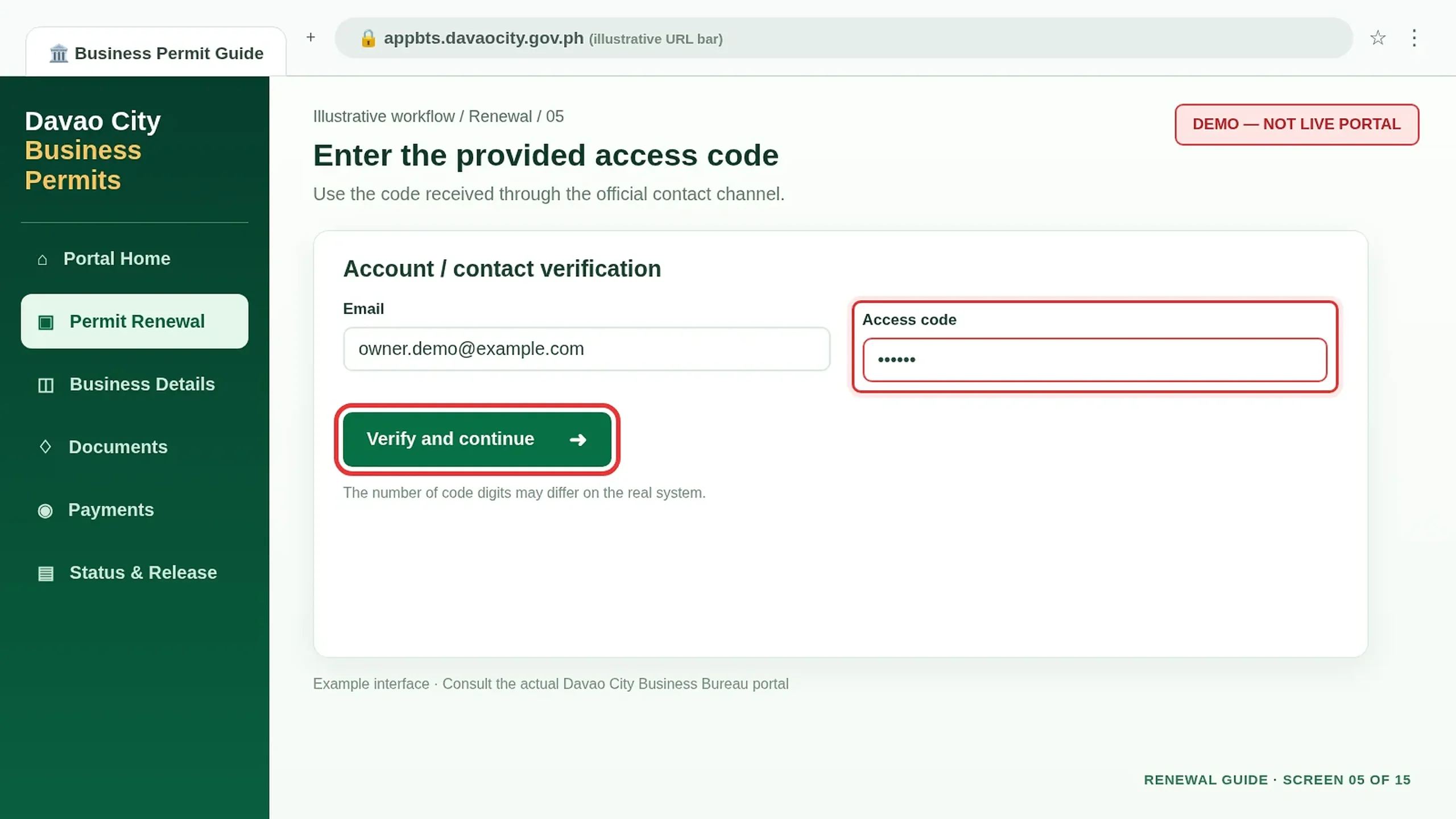Open the browser three-dot menu
This screenshot has width=1456, height=819.
(1414, 38)
